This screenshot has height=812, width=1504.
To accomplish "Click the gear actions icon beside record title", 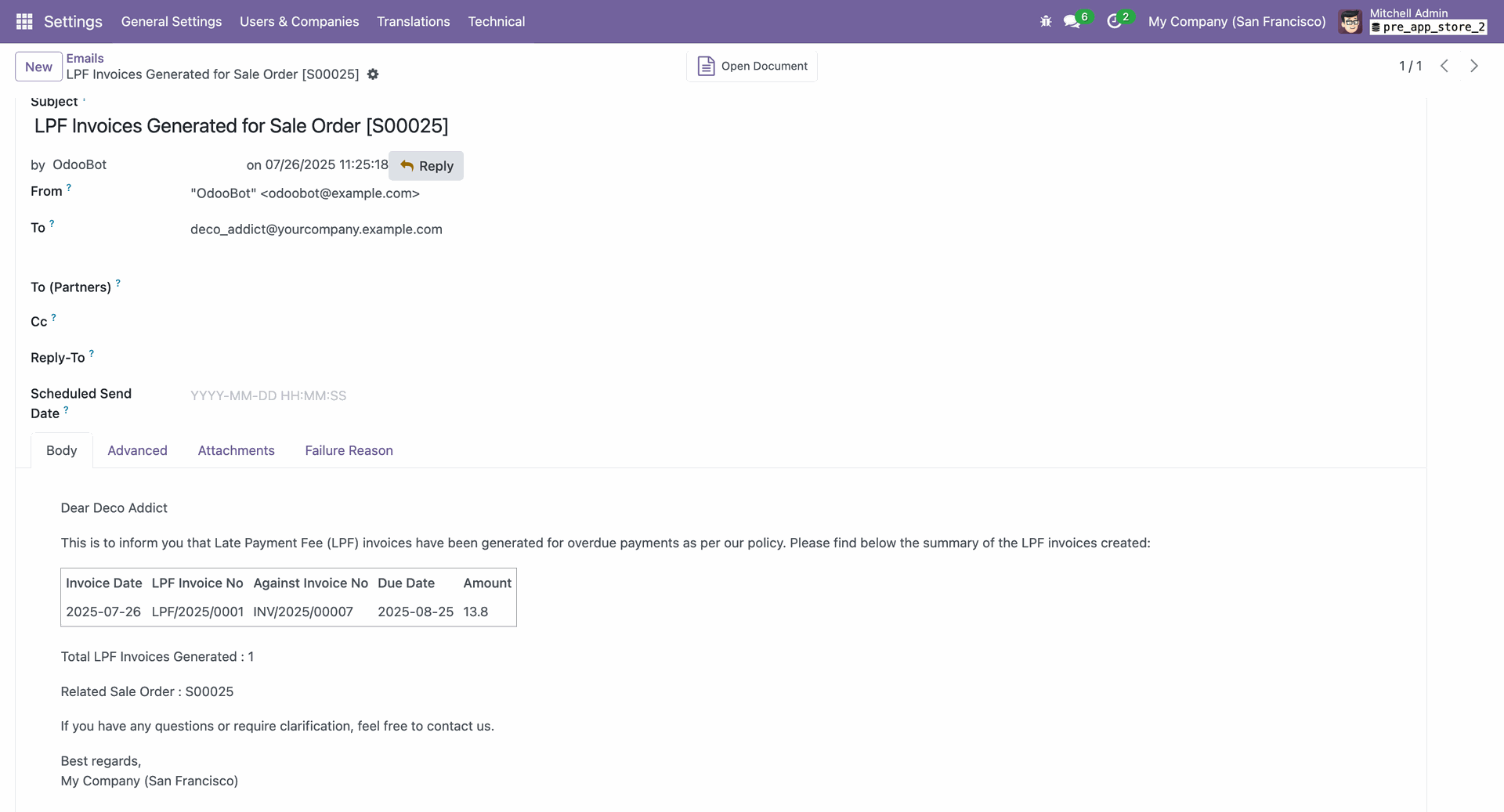I will coord(373,74).
